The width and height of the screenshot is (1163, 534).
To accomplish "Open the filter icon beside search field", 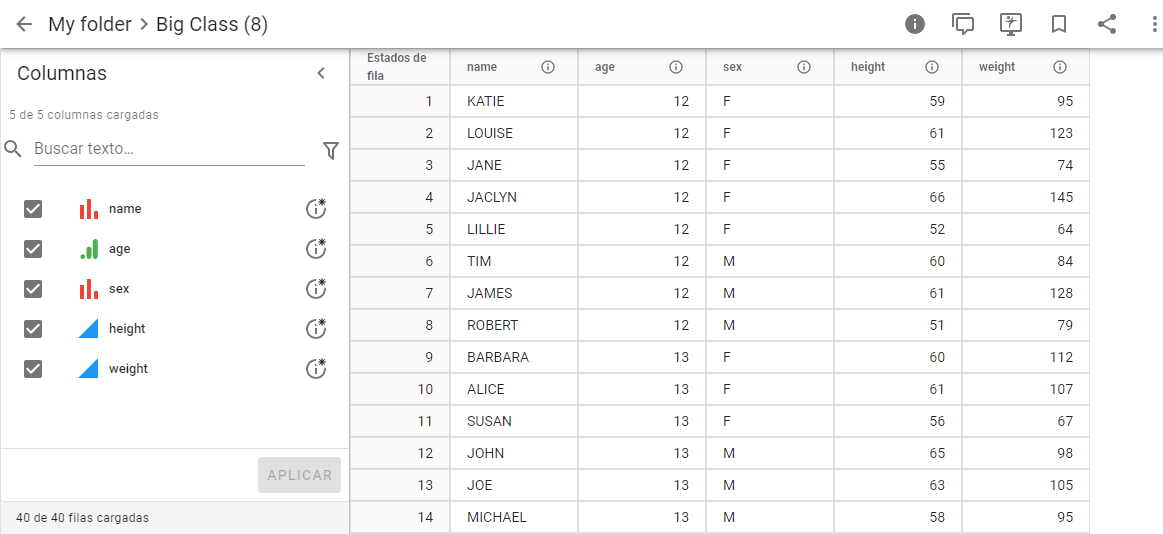I will pos(331,150).
